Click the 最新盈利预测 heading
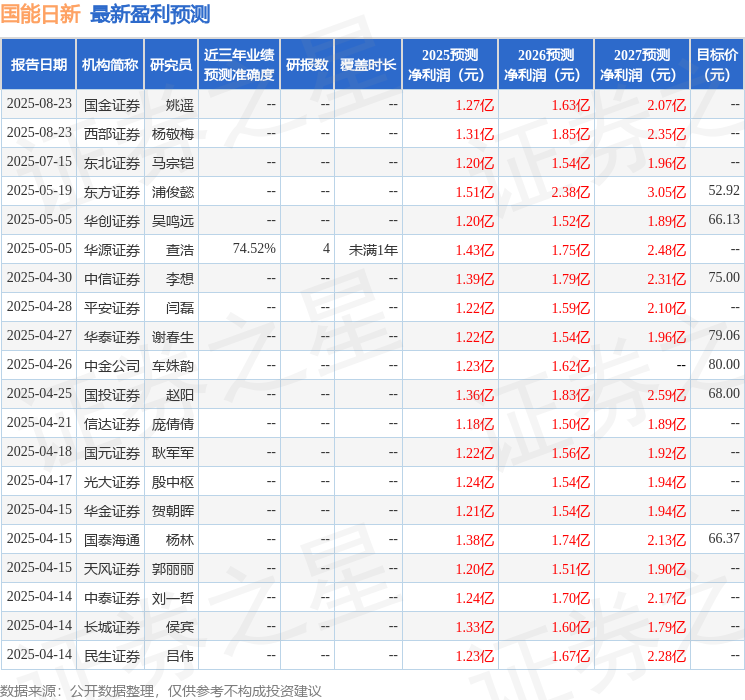This screenshot has height=700, width=745. coord(150,14)
